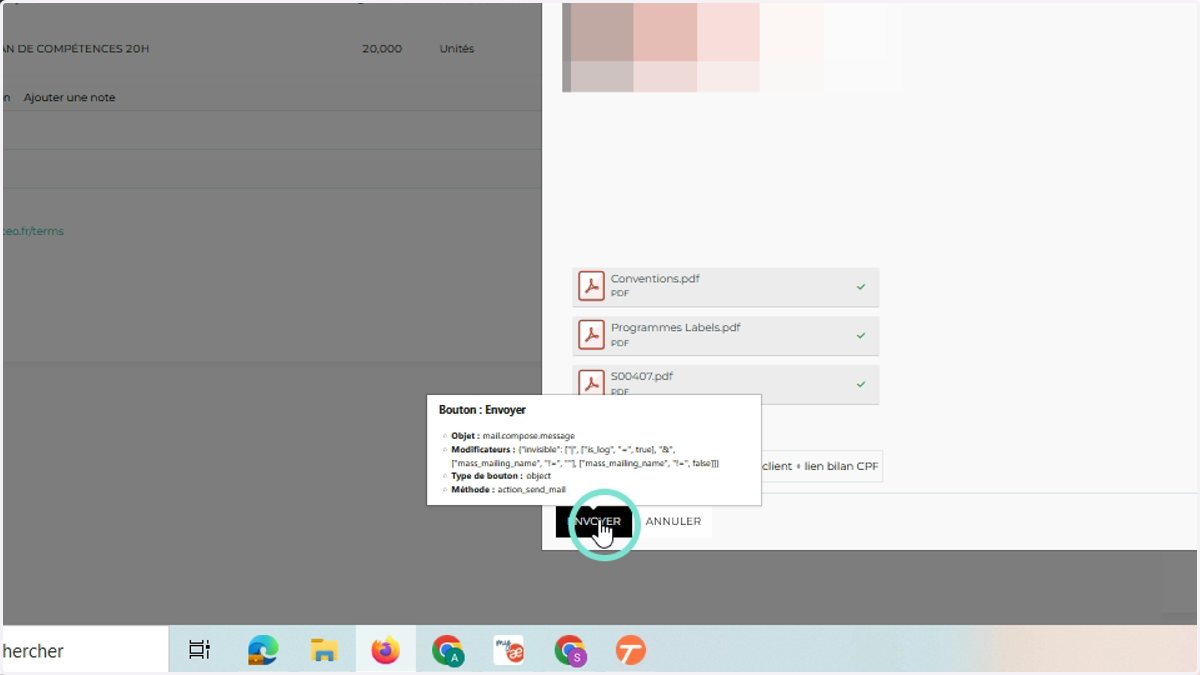Open the S00407.pdf attachment
The image size is (1200, 675).
[726, 384]
